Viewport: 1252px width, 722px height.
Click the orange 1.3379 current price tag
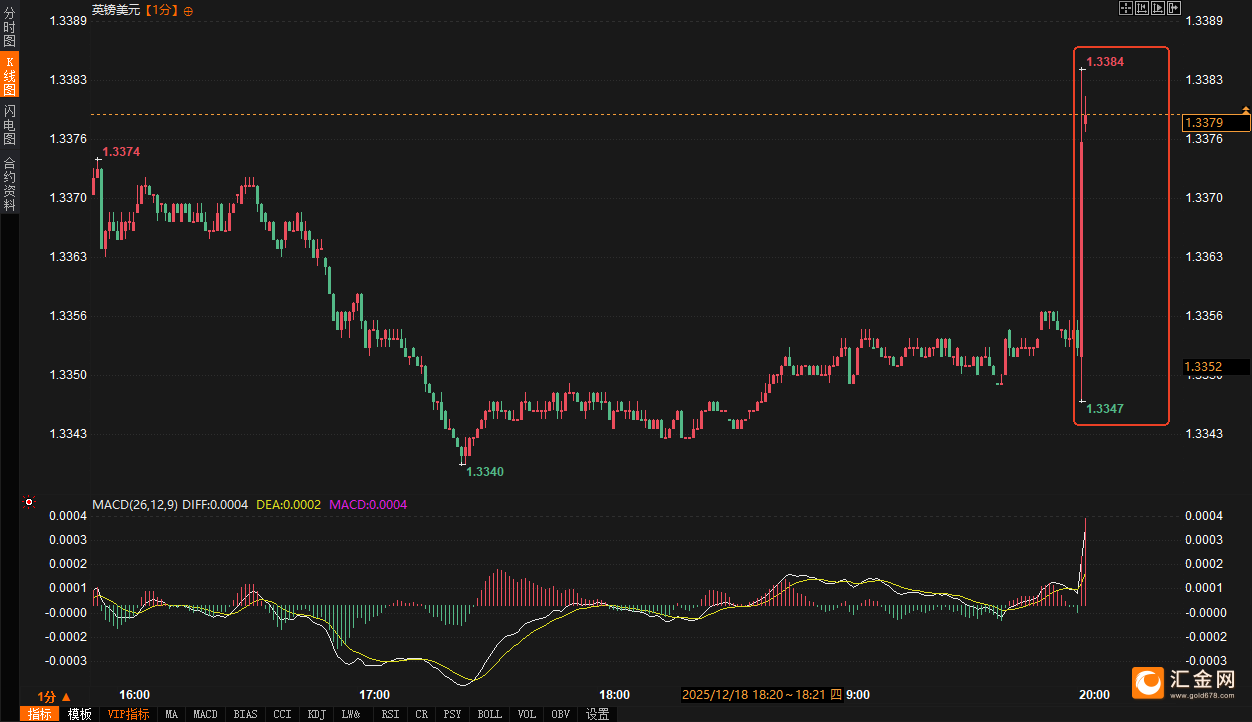click(1216, 123)
